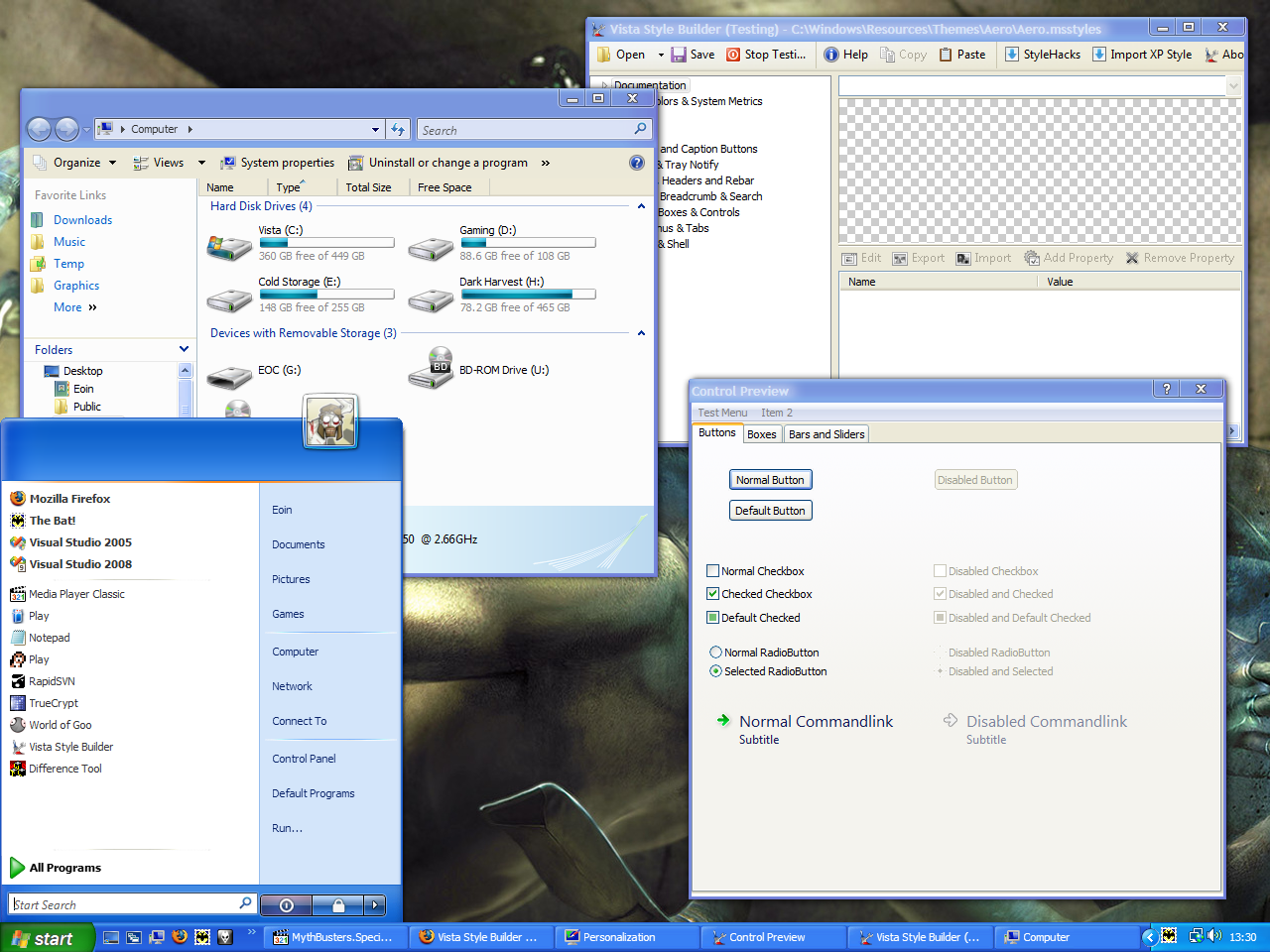The width and height of the screenshot is (1270, 952).
Task: Select the Normal RadioButton
Action: [715, 653]
